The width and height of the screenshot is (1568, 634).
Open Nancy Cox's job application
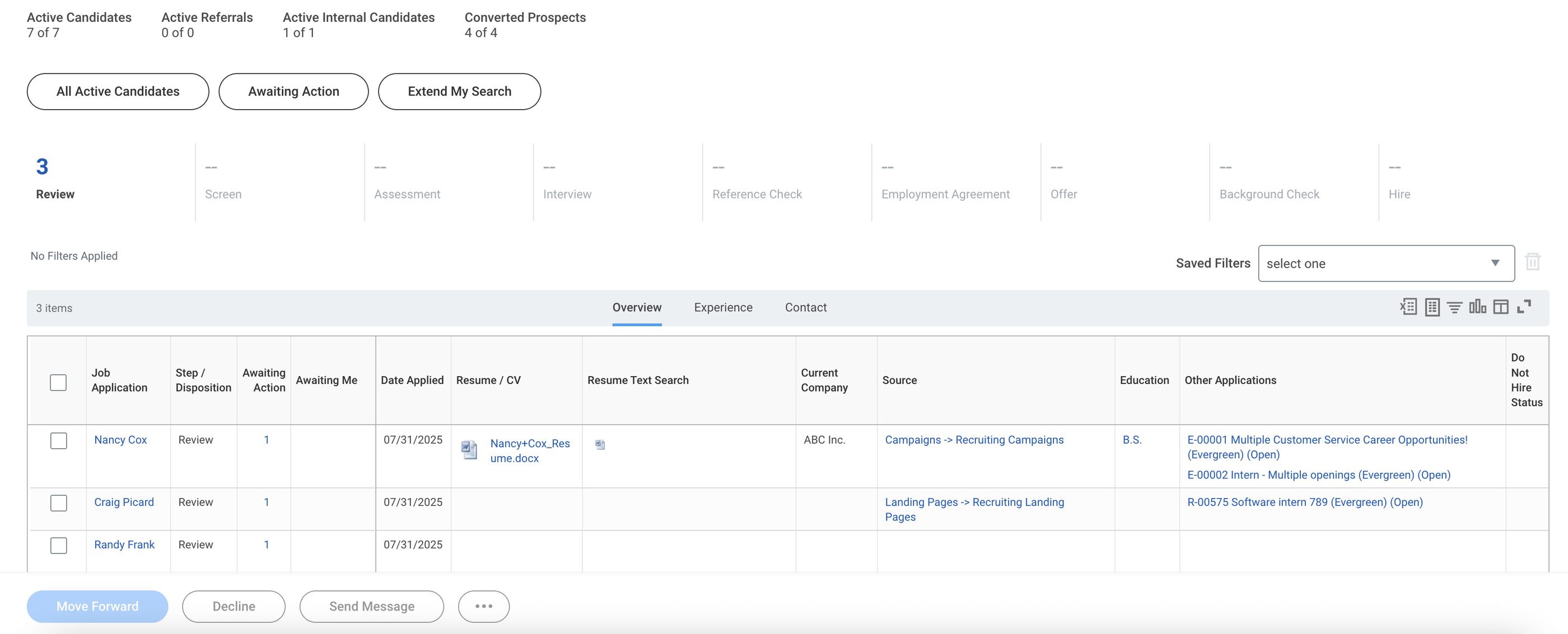120,439
